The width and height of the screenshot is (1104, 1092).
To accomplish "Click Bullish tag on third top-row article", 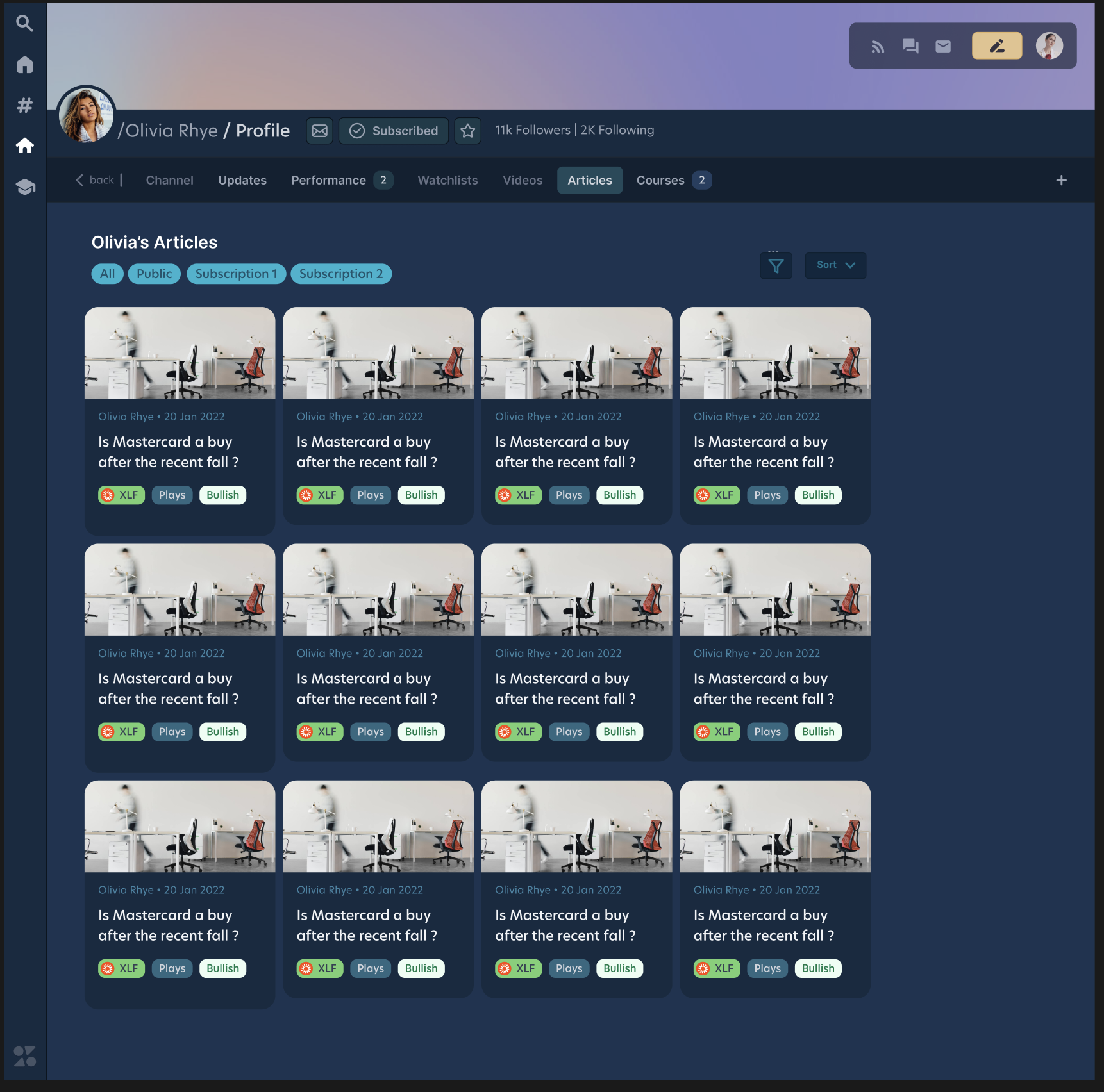I will coord(620,495).
